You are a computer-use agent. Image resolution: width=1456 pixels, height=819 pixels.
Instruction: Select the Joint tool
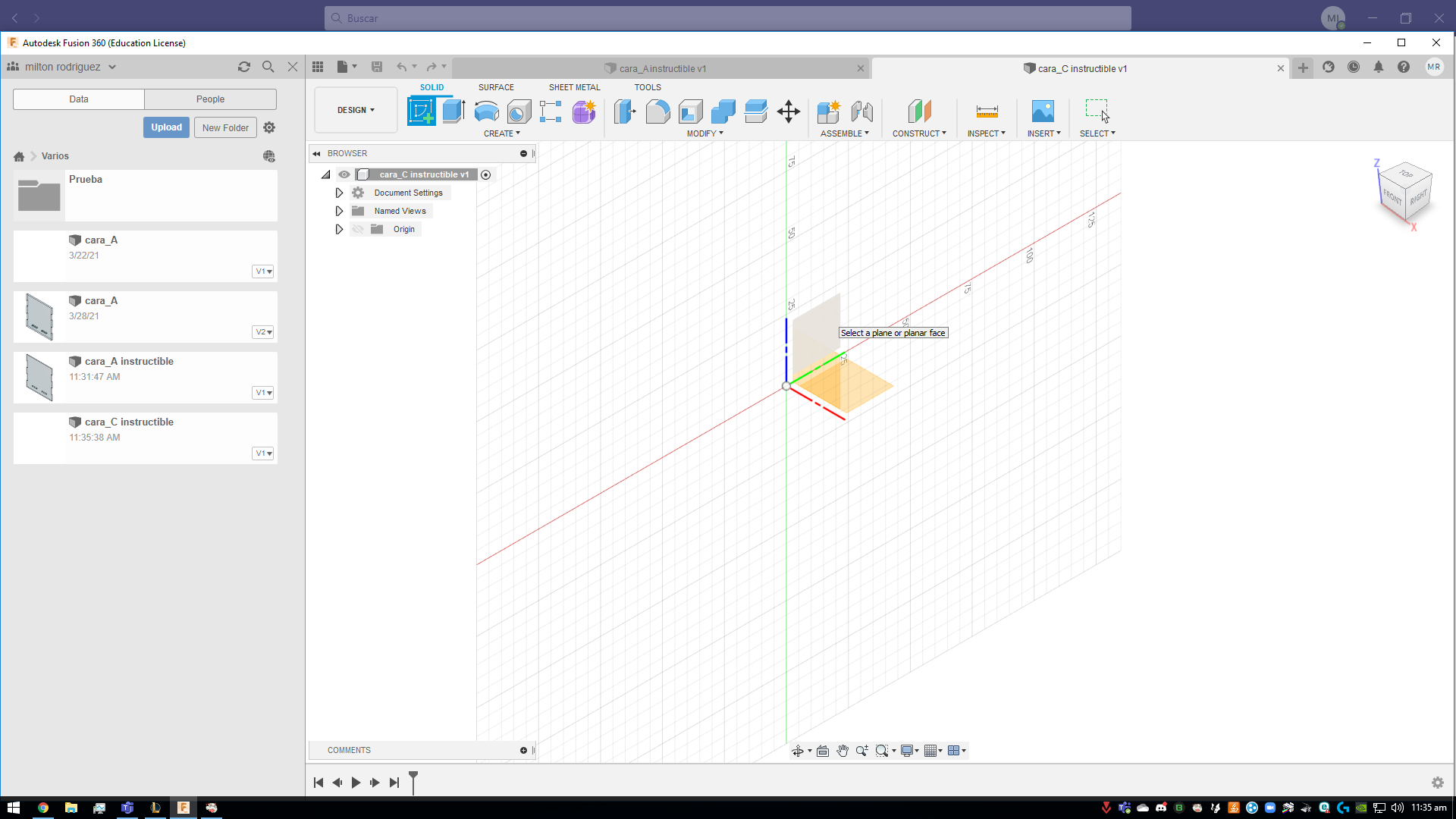pyautogui.click(x=861, y=111)
